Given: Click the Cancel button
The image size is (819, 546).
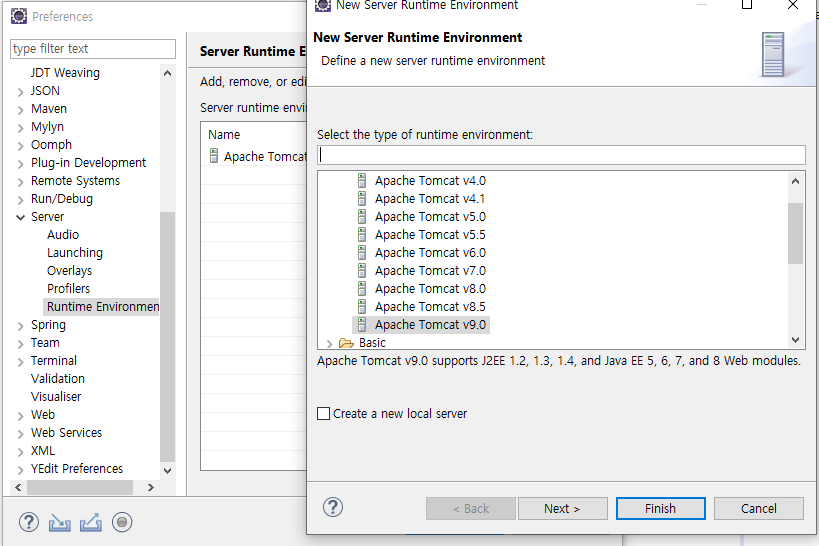Looking at the screenshot, I should click(x=758, y=508).
